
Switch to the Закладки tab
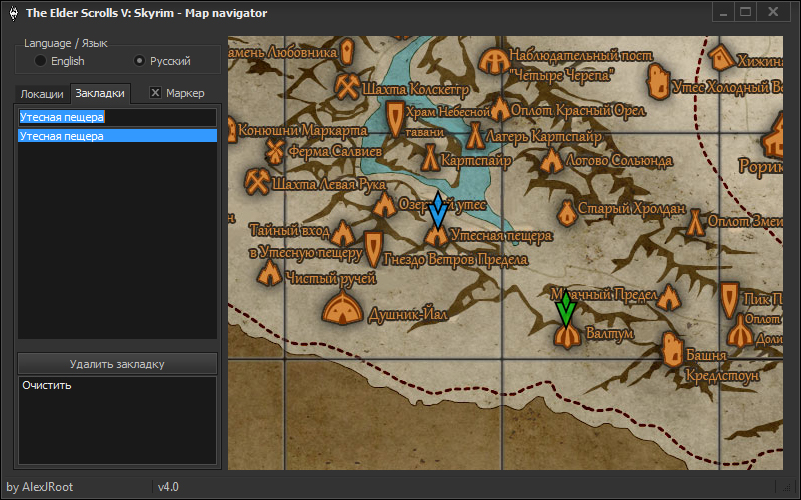100,93
